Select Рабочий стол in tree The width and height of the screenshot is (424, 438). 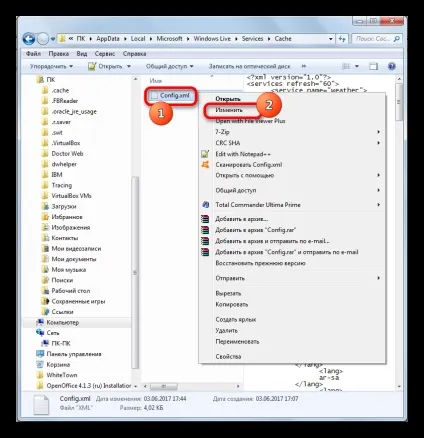point(71,291)
